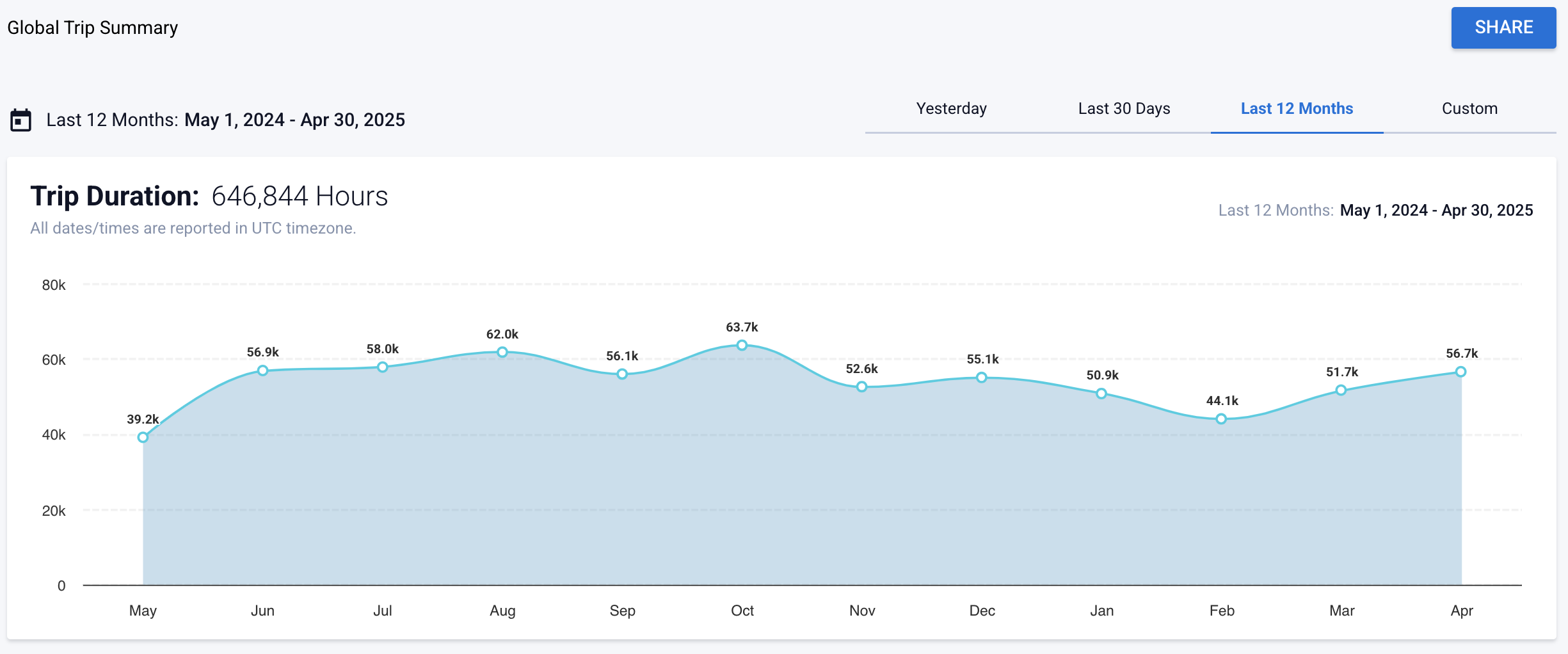
Task: Select the Feb 44.1k lowest marker
Action: coord(1221,419)
